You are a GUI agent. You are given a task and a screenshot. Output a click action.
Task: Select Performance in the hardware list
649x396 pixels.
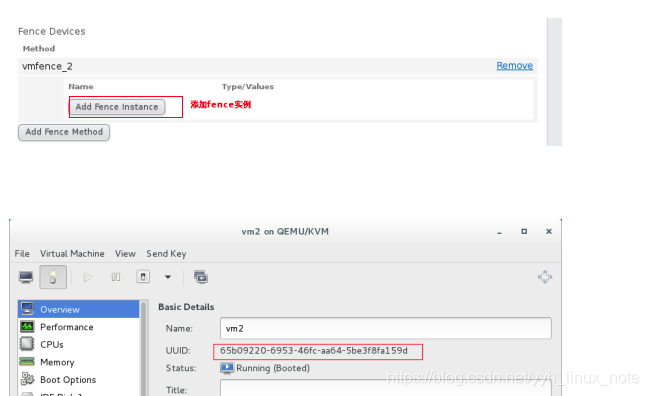tap(79, 327)
